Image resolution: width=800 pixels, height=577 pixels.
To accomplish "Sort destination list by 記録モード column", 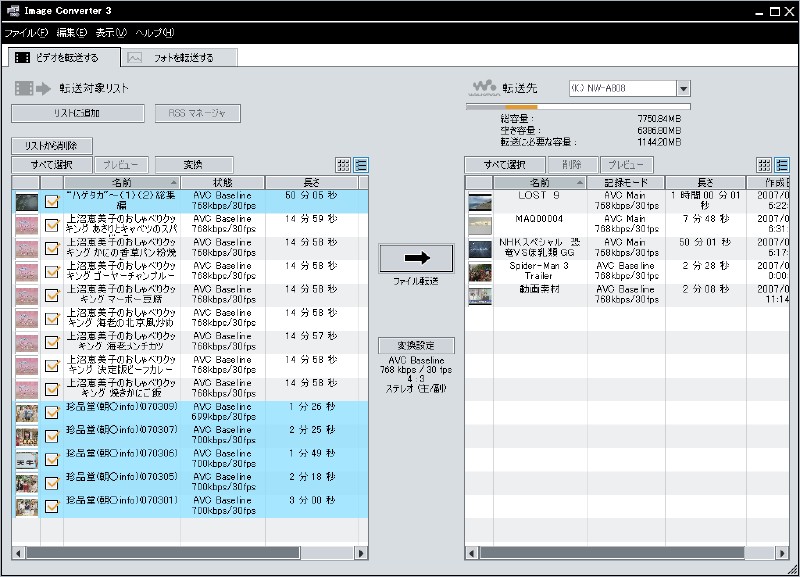I will 624,182.
